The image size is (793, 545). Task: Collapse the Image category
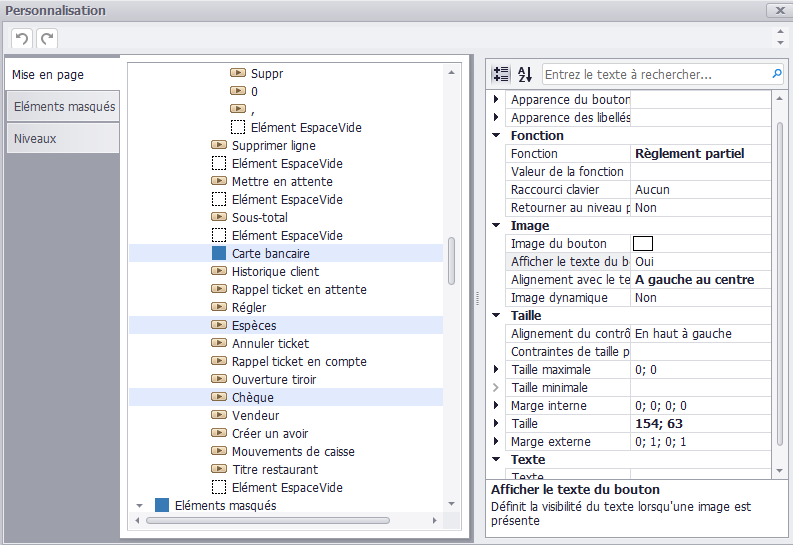tap(496, 225)
